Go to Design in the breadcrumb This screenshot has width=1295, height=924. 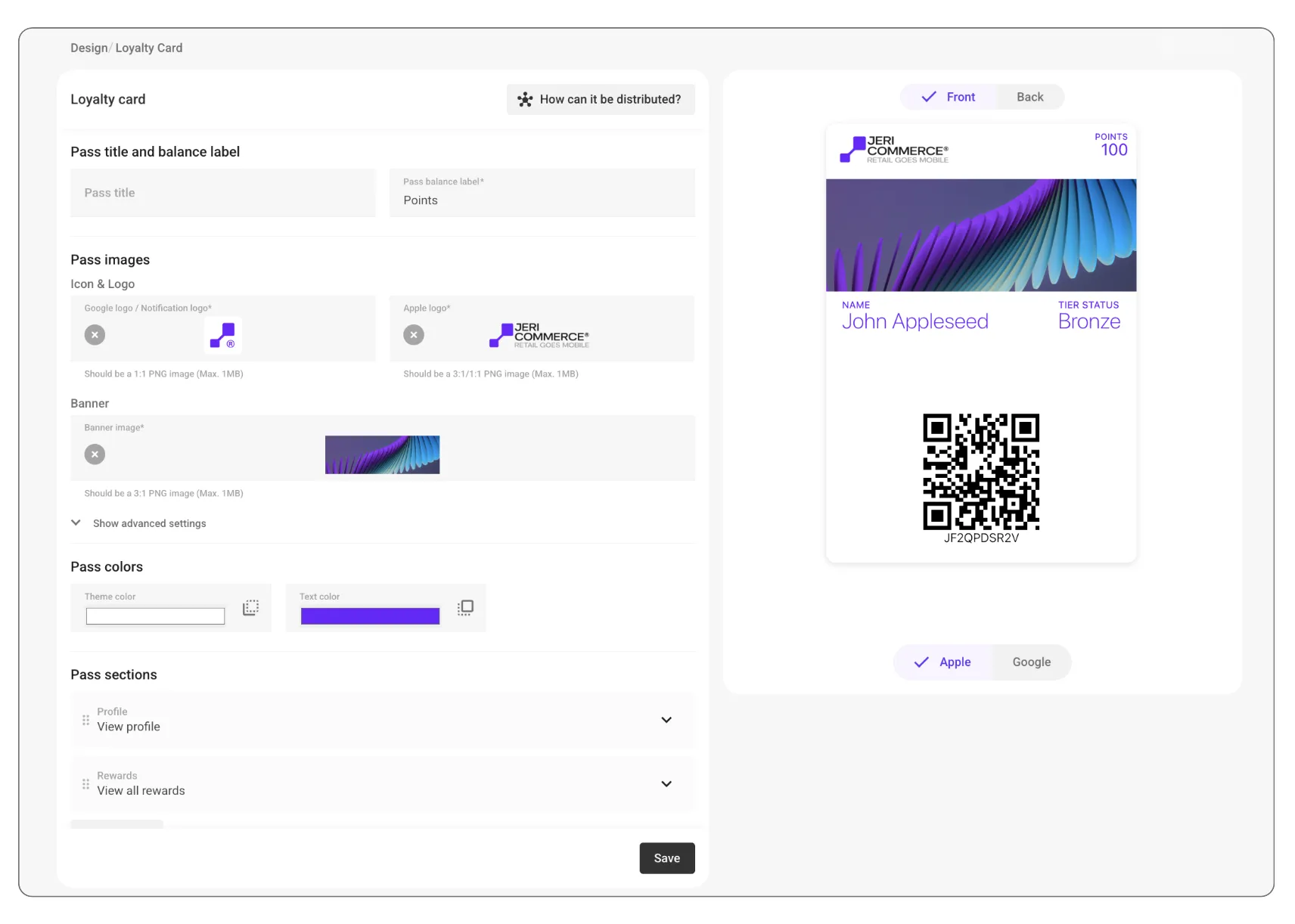tap(89, 48)
